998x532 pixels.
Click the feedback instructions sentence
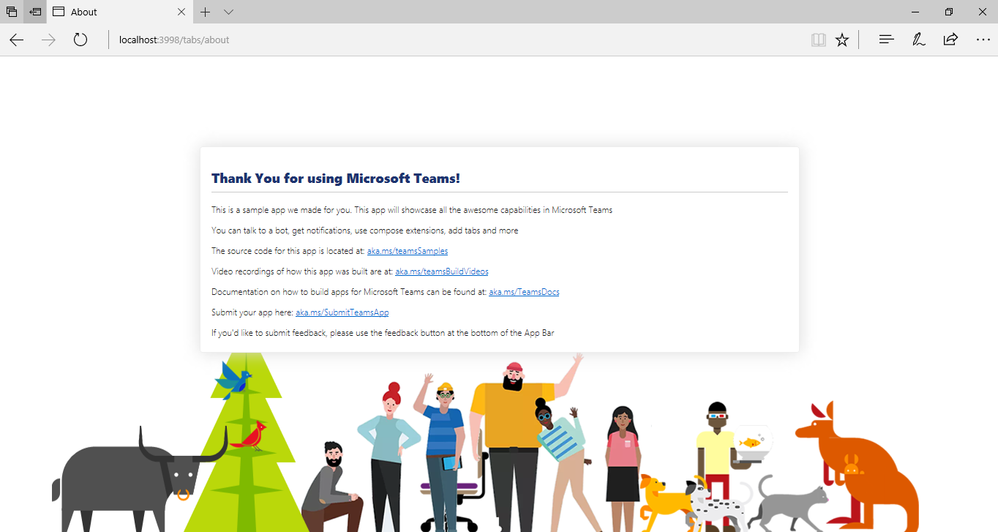(x=383, y=332)
